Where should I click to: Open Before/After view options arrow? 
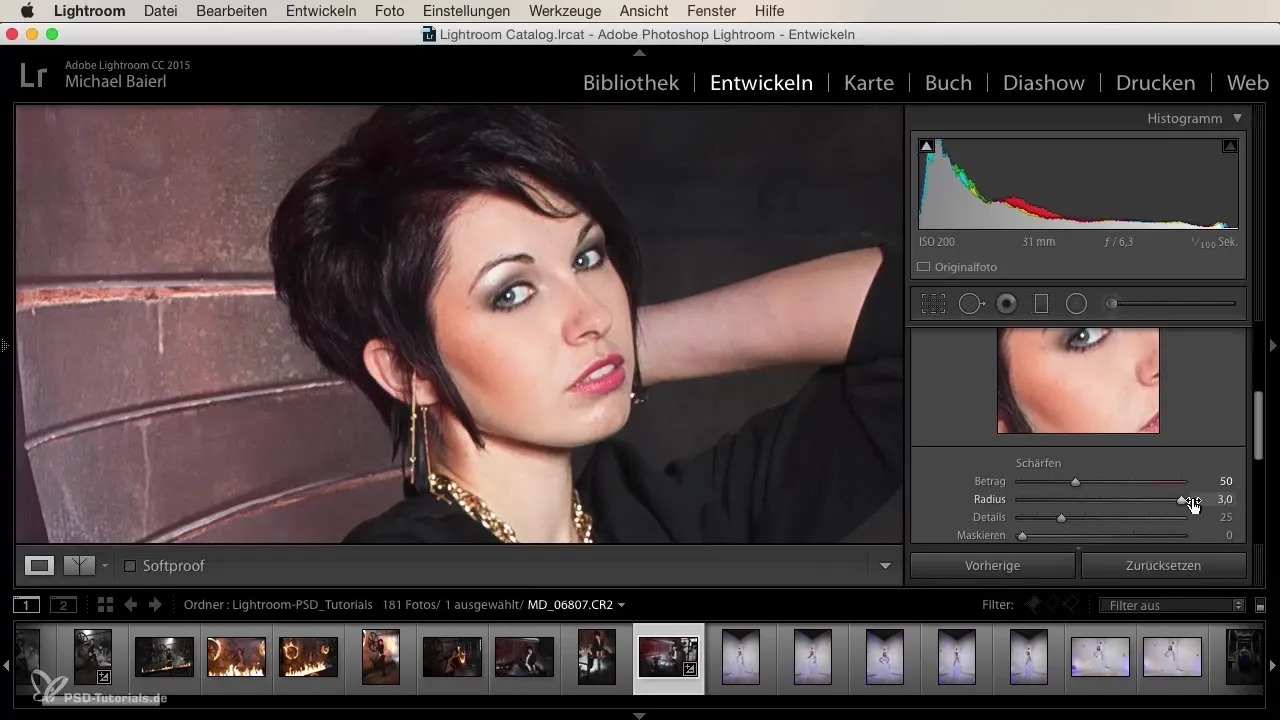tap(105, 566)
